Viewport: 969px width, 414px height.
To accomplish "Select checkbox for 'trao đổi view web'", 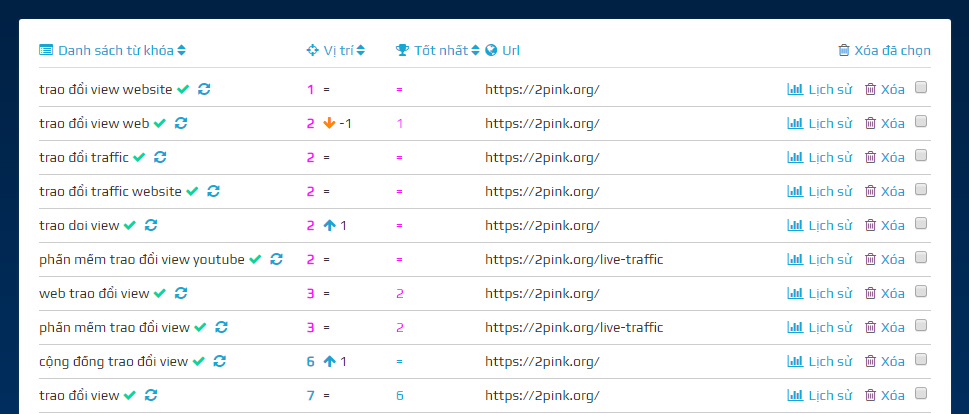I will (921, 121).
